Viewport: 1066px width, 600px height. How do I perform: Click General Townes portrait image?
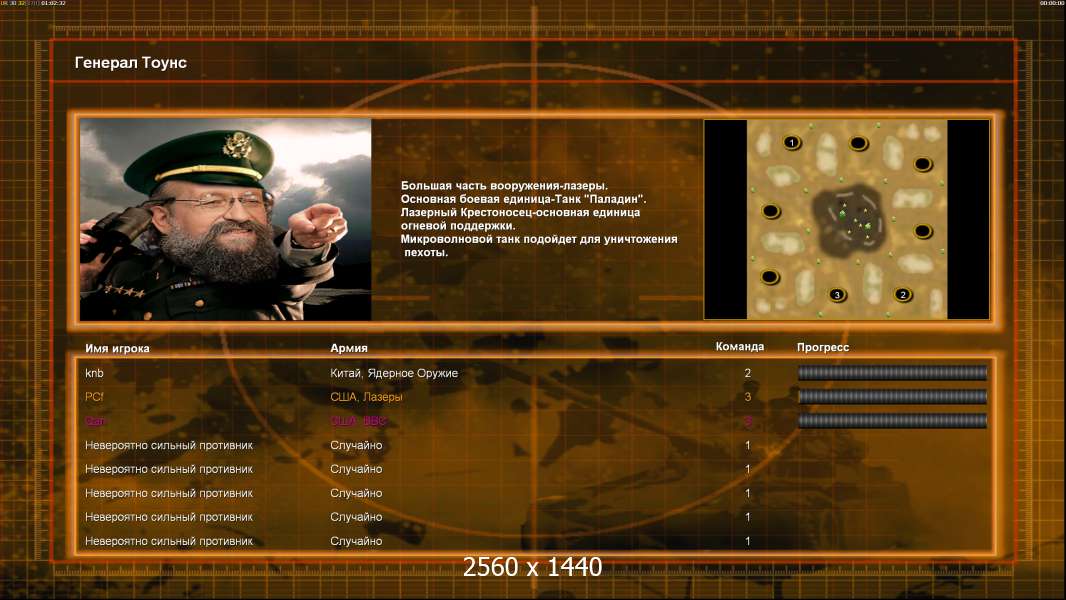point(226,219)
